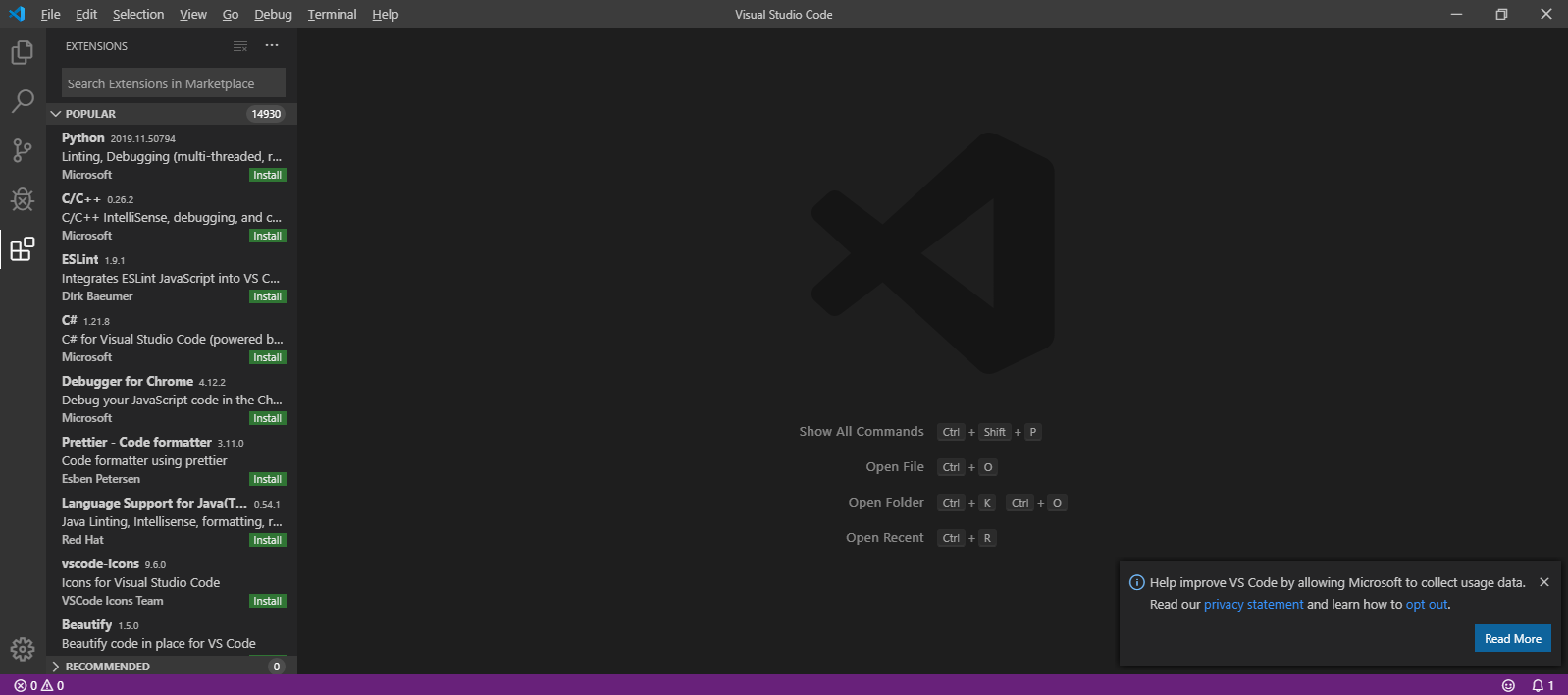
Task: Expand the Recommended extensions section
Action: pos(56,667)
